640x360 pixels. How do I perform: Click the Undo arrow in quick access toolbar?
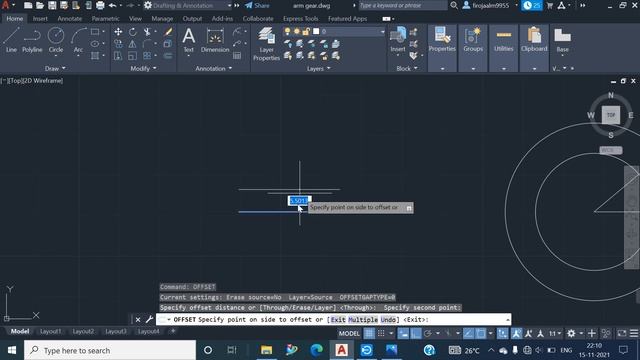[x=112, y=5]
